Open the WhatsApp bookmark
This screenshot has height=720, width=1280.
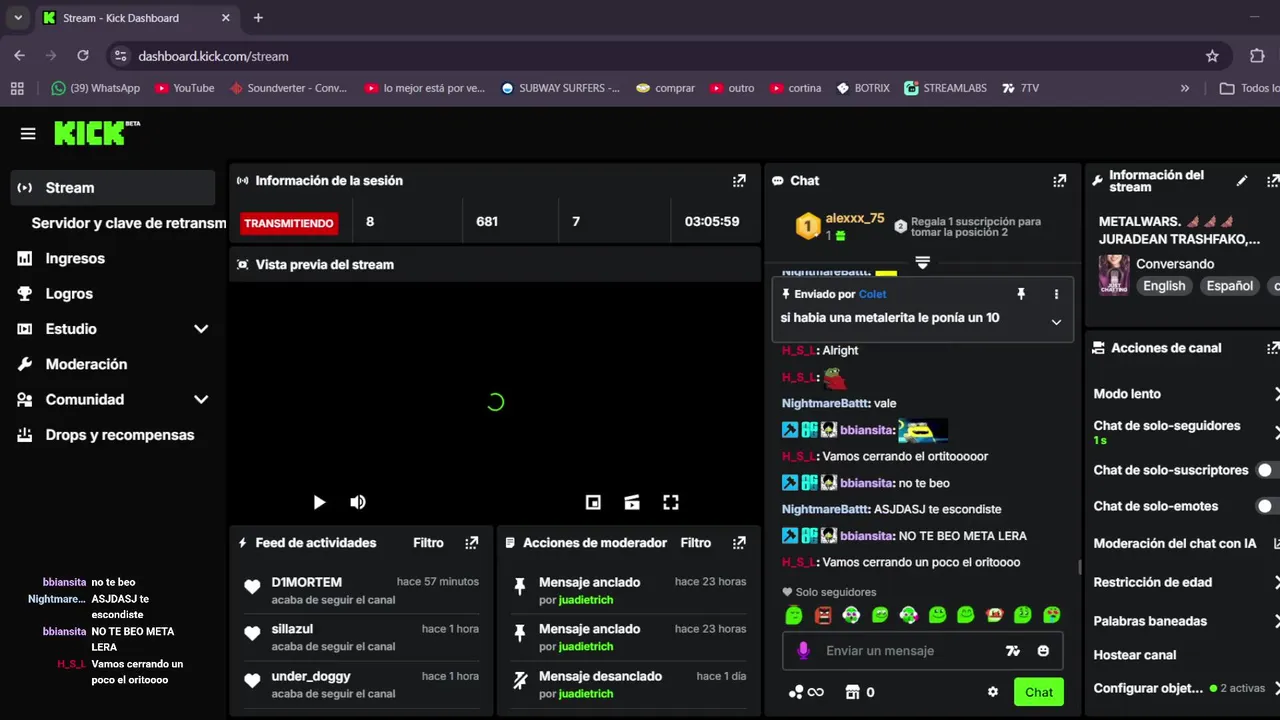click(96, 88)
